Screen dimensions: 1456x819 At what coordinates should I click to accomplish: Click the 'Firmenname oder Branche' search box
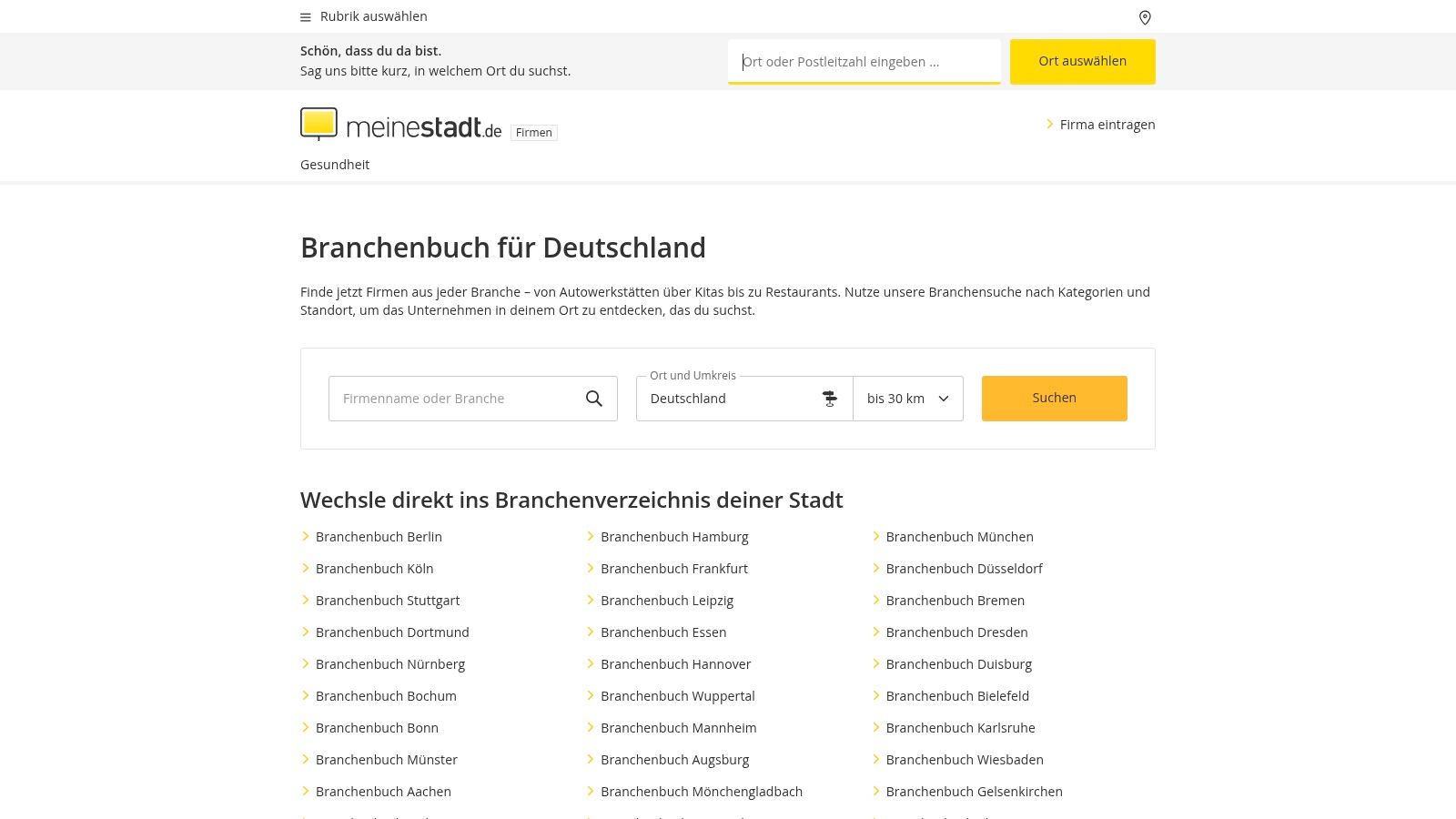click(x=455, y=399)
